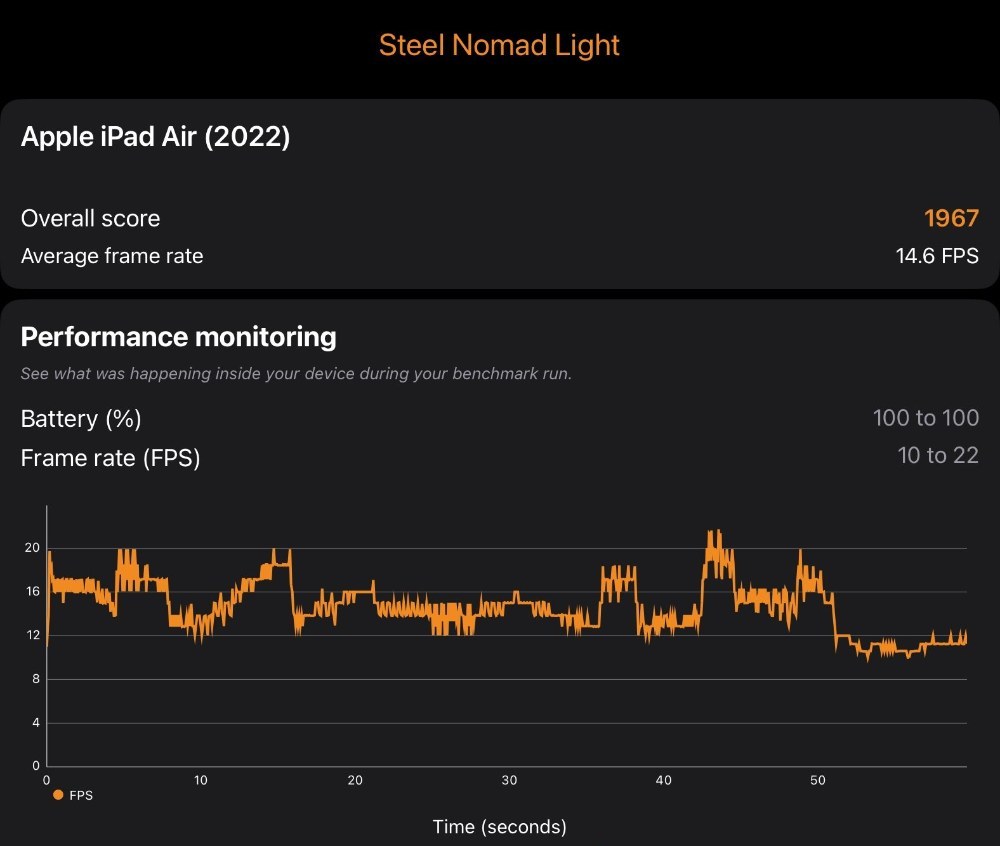The image size is (1000, 846).
Task: Click the 100 to 100 battery range
Action: 925,418
